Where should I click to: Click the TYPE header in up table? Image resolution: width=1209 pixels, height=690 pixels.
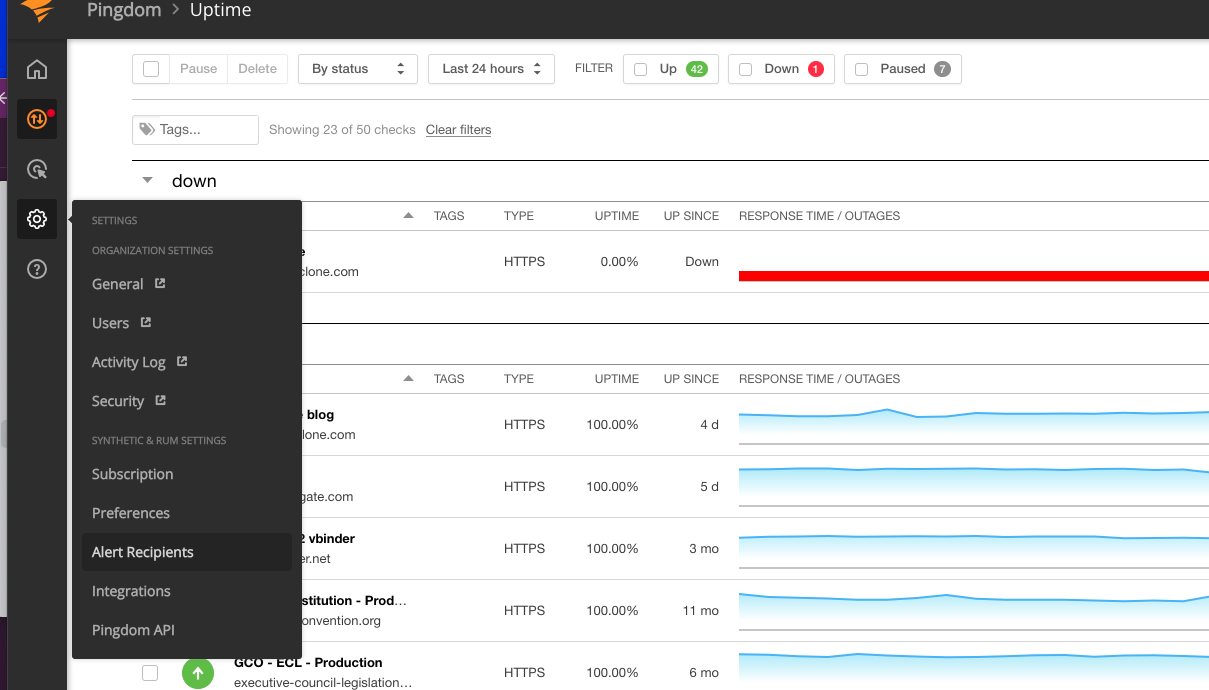519,379
